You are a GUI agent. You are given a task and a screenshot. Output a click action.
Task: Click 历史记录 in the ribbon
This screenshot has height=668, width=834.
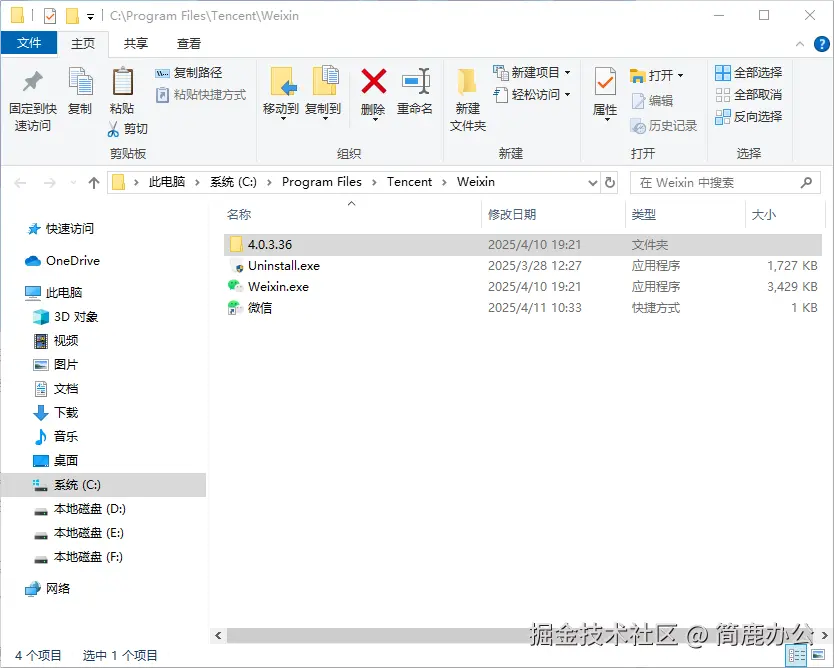[x=664, y=126]
